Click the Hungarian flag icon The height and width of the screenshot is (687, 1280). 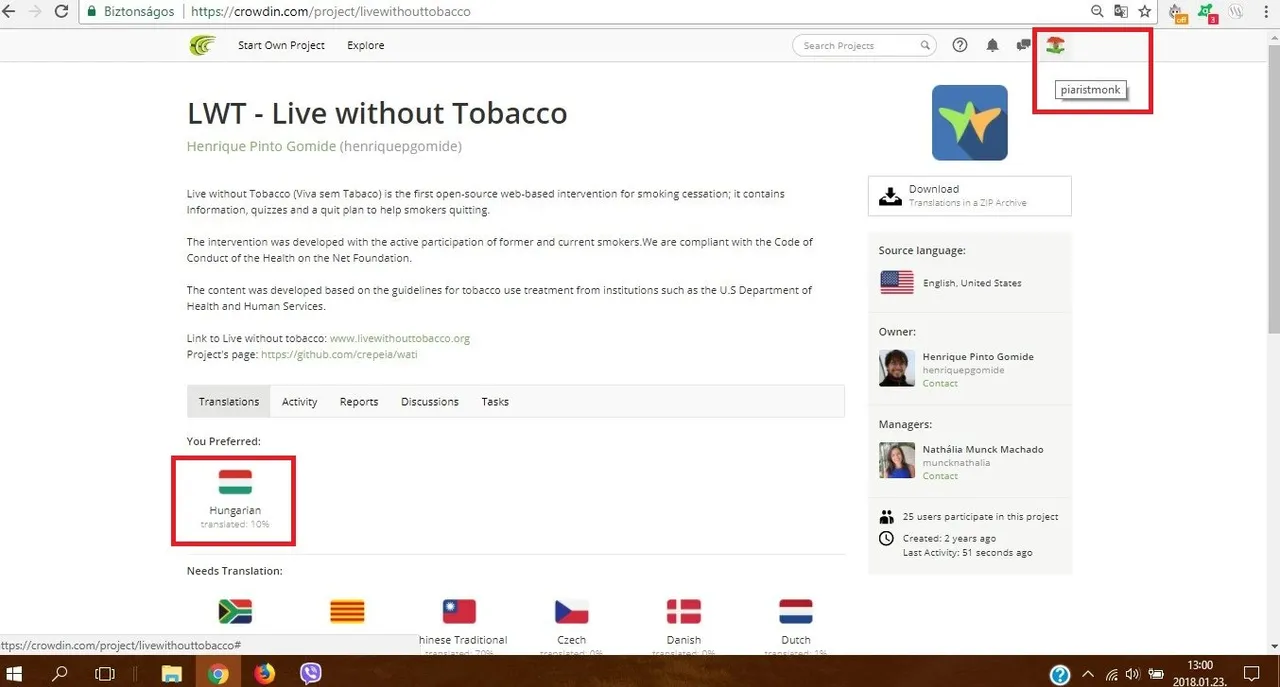coord(235,483)
